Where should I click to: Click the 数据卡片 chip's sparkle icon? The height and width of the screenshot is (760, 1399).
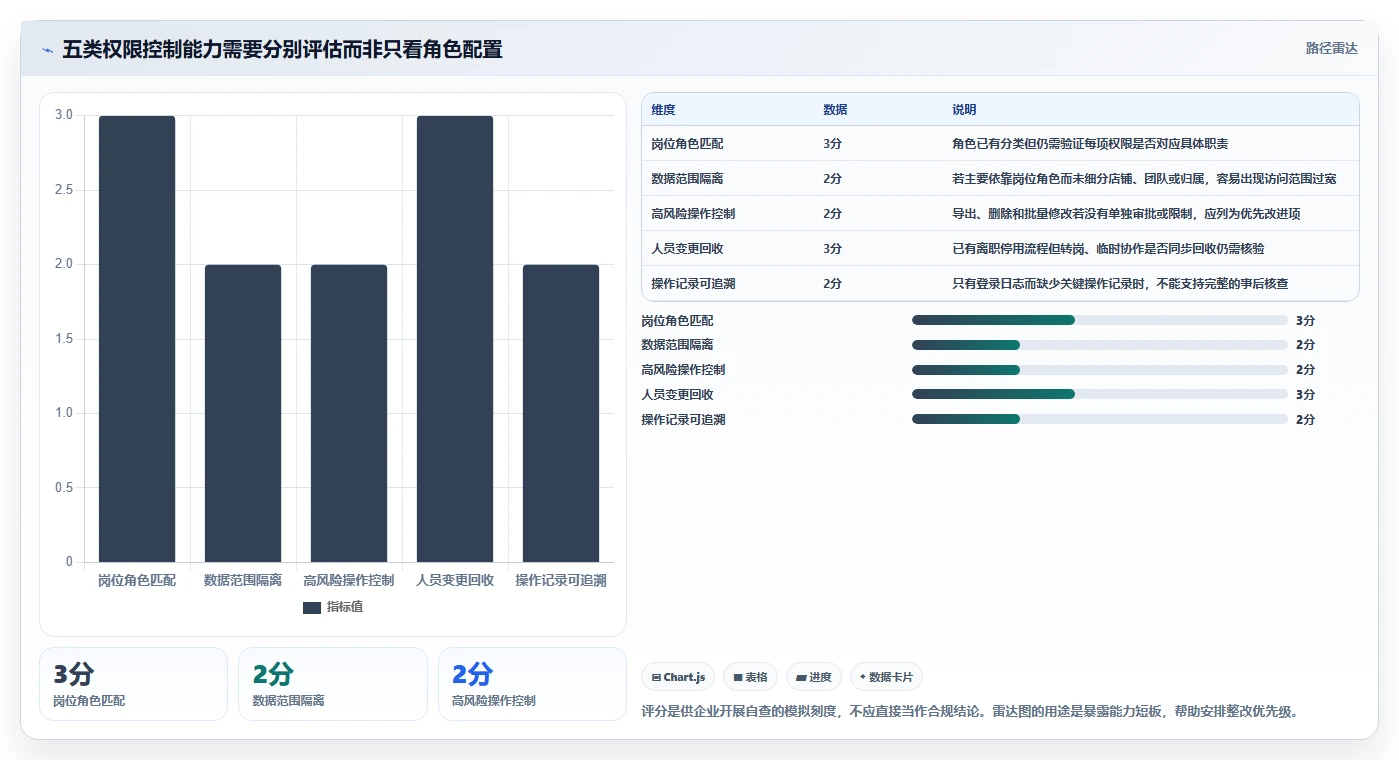863,677
